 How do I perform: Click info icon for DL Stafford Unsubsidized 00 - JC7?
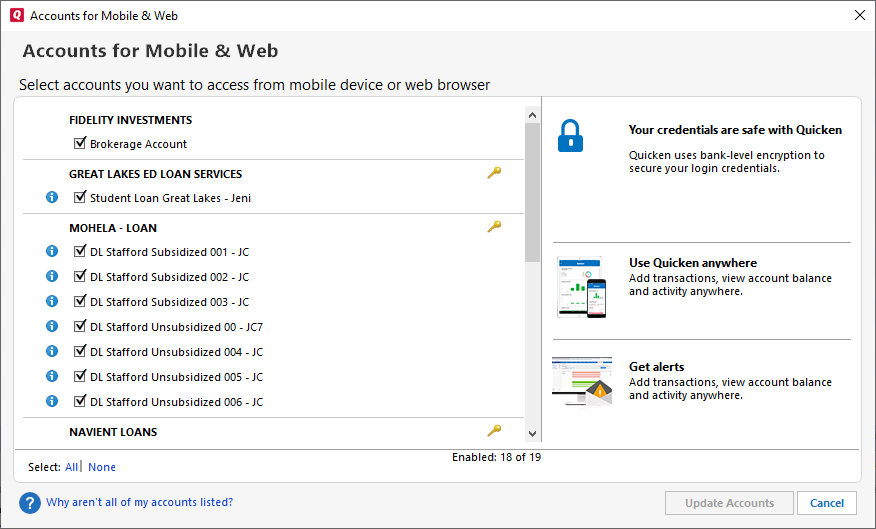pos(53,327)
